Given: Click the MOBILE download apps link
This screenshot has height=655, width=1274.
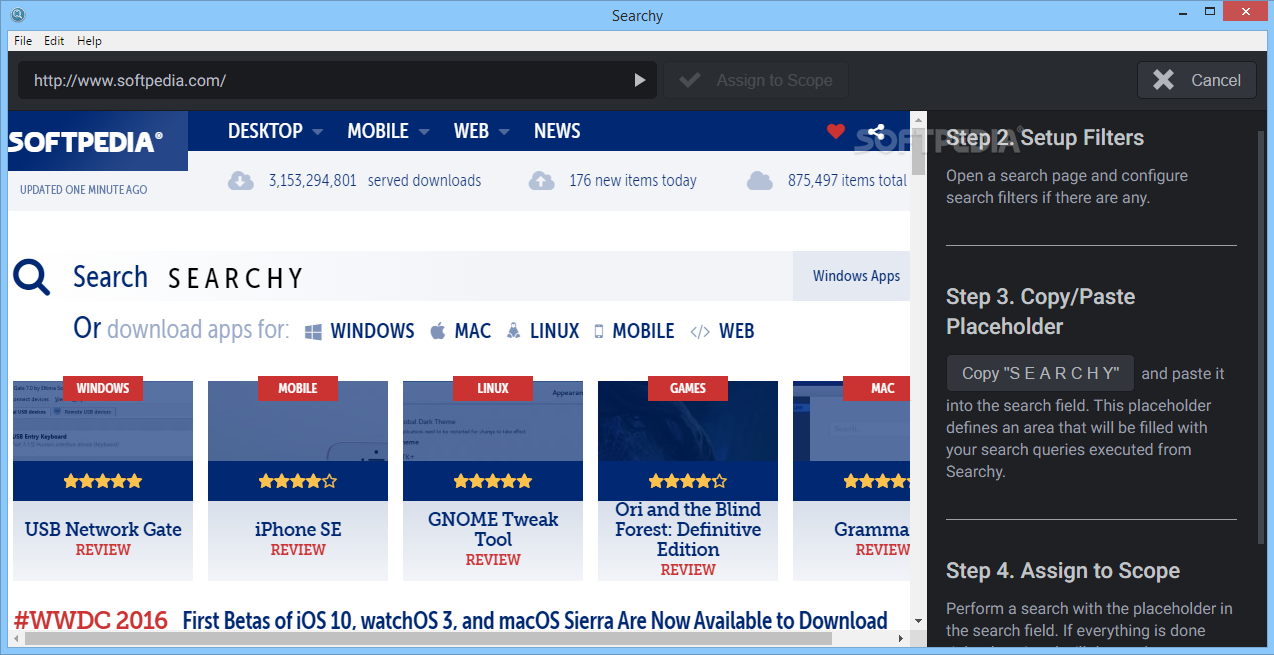Looking at the screenshot, I should click(x=634, y=331).
